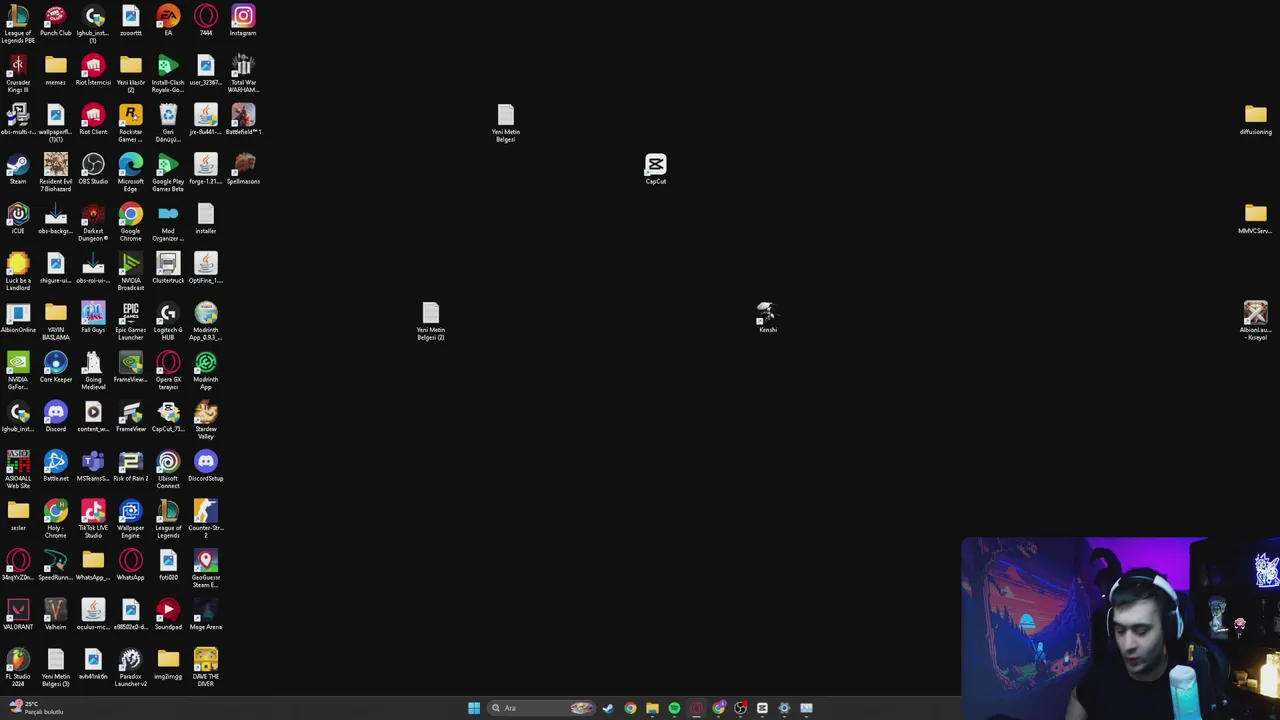Select the Going Medieval icon
The image size is (1280, 720).
pyautogui.click(x=93, y=371)
